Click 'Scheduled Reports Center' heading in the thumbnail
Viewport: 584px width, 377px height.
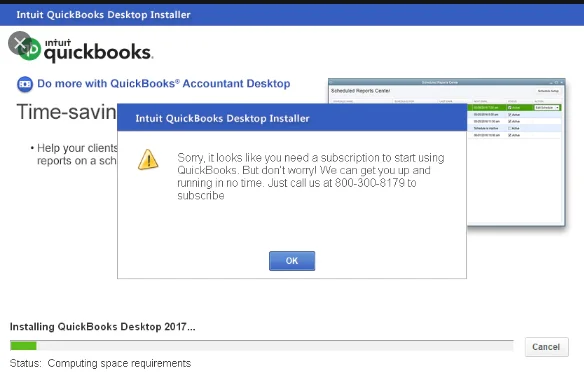pyautogui.click(x=360, y=91)
